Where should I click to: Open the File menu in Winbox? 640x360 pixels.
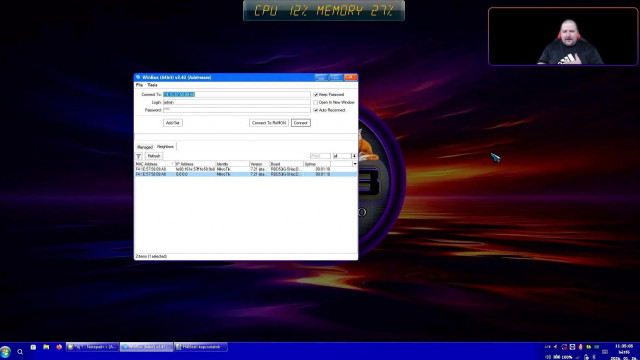[x=139, y=85]
